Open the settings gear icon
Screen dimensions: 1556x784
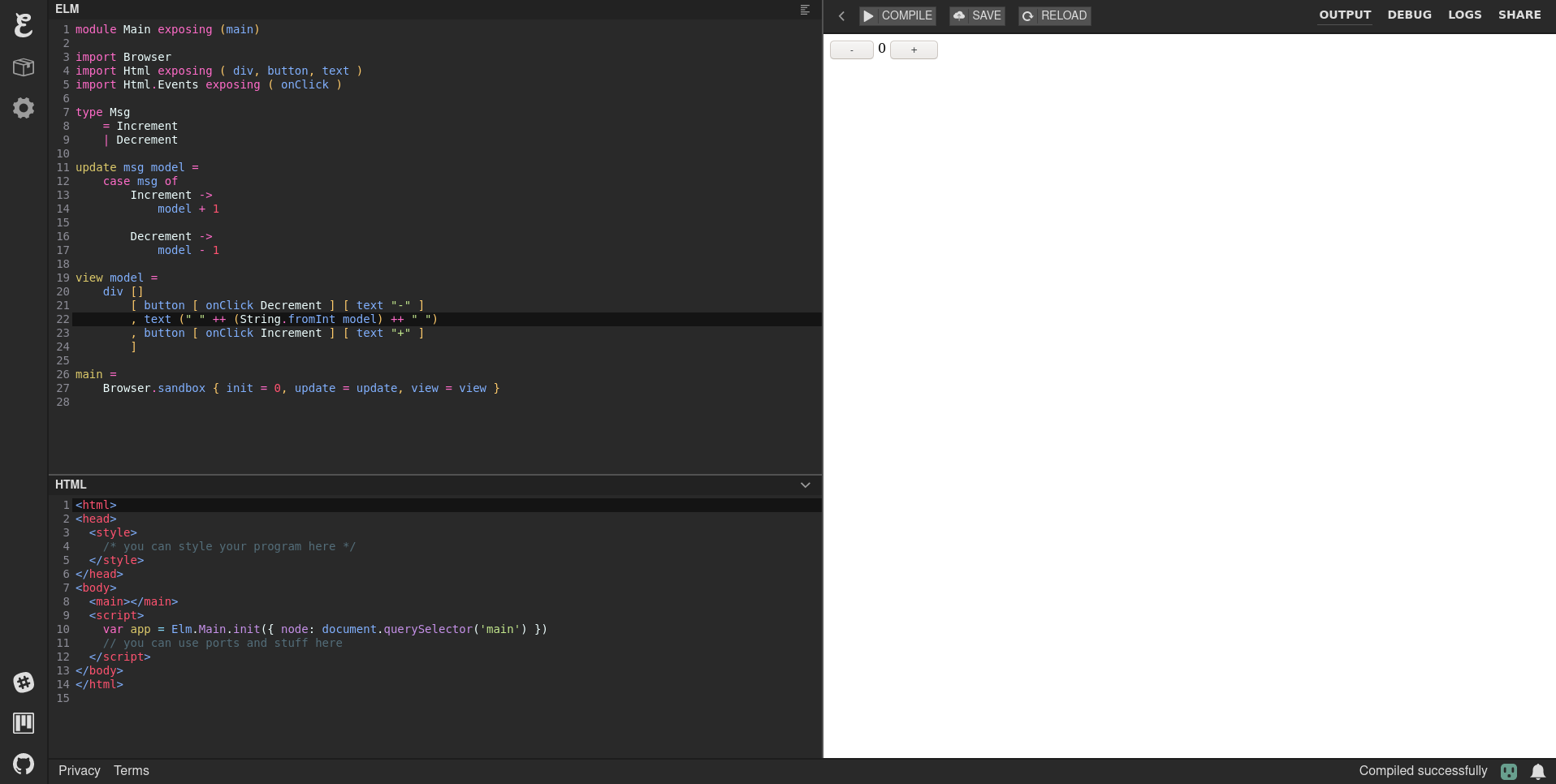[x=24, y=108]
